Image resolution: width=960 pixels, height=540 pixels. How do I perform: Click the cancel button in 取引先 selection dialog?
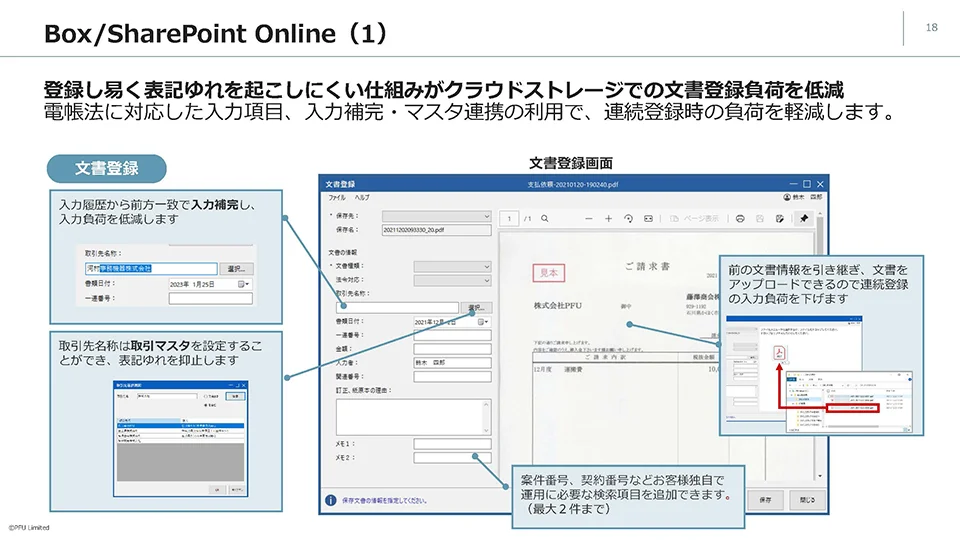pos(237,490)
